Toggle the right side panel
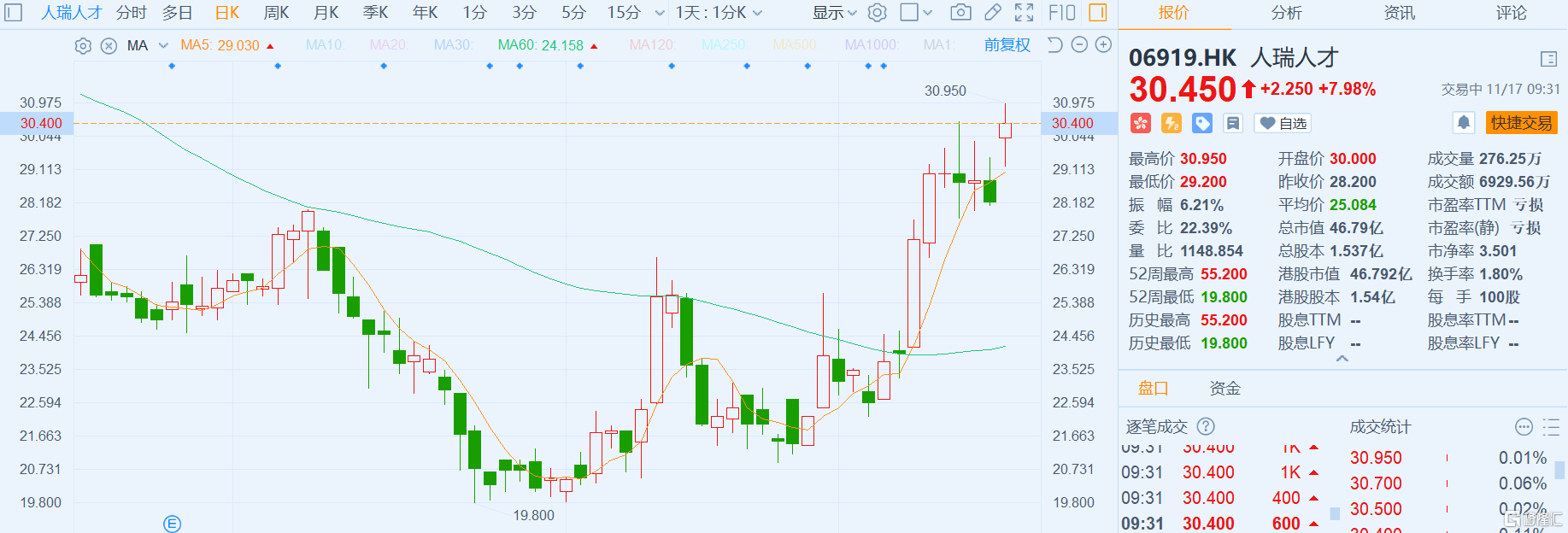The image size is (1568, 533). pos(1098,13)
